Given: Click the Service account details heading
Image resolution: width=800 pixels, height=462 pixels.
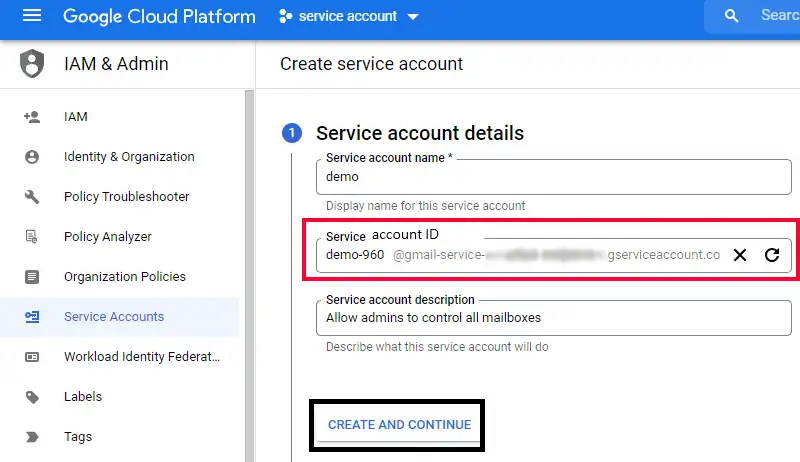Looking at the screenshot, I should [420, 133].
